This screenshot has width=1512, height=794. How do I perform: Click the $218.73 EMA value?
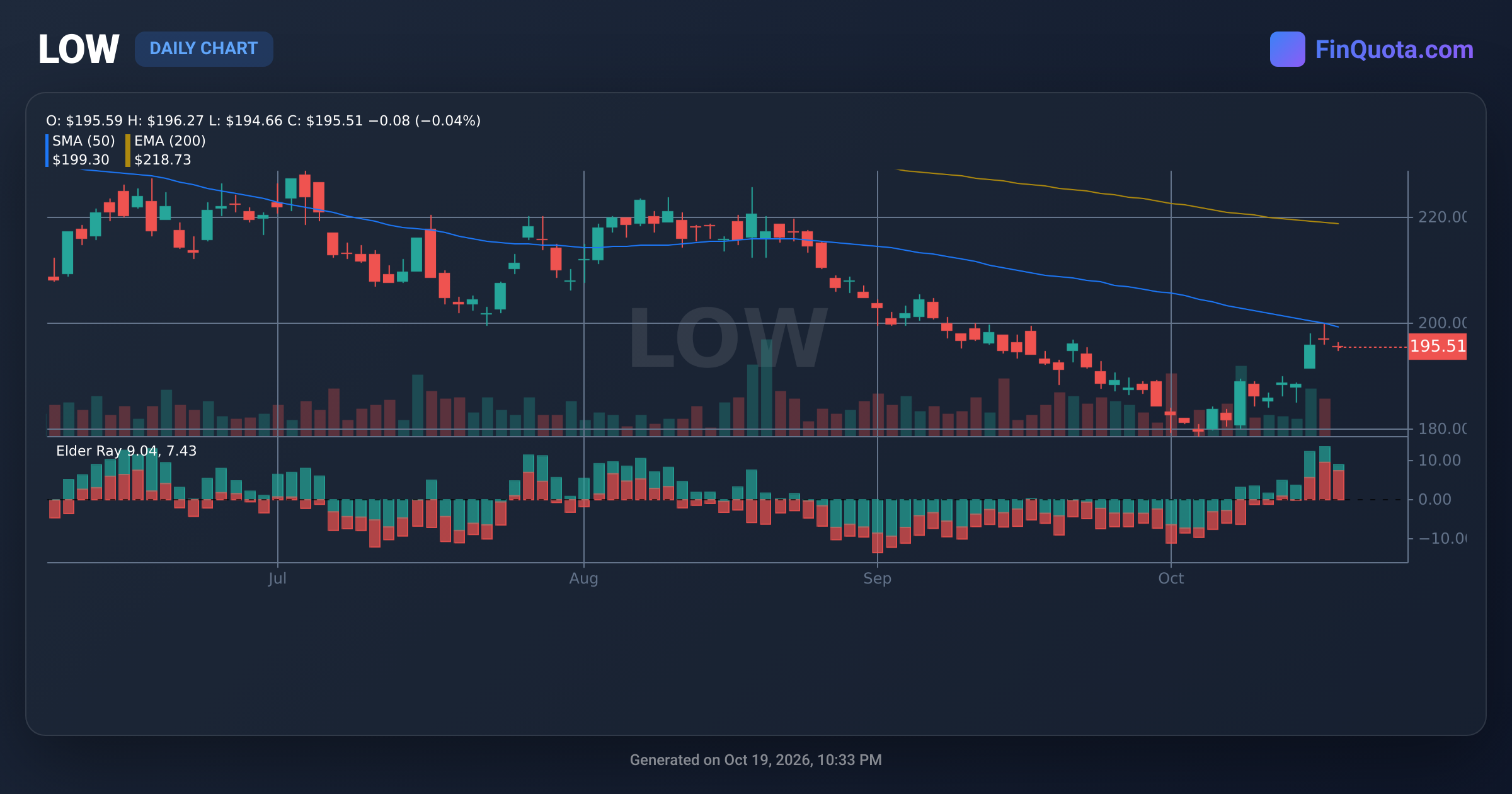(163, 159)
